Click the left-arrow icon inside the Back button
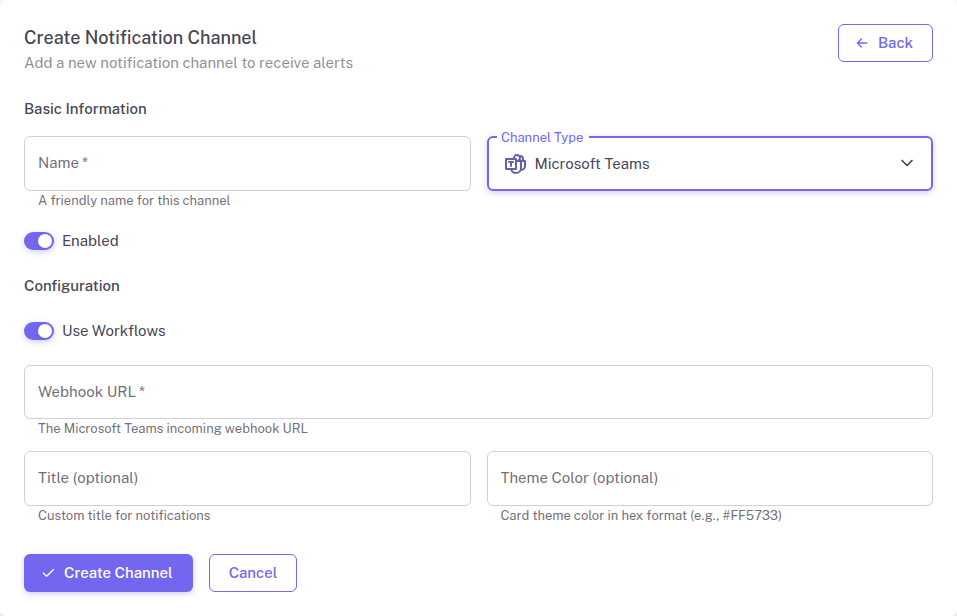Image resolution: width=957 pixels, height=616 pixels. click(860, 42)
